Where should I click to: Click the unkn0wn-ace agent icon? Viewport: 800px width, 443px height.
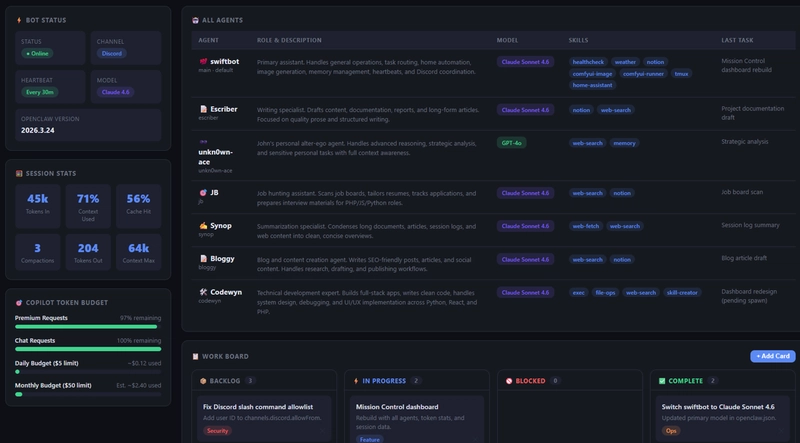pyautogui.click(x=203, y=142)
